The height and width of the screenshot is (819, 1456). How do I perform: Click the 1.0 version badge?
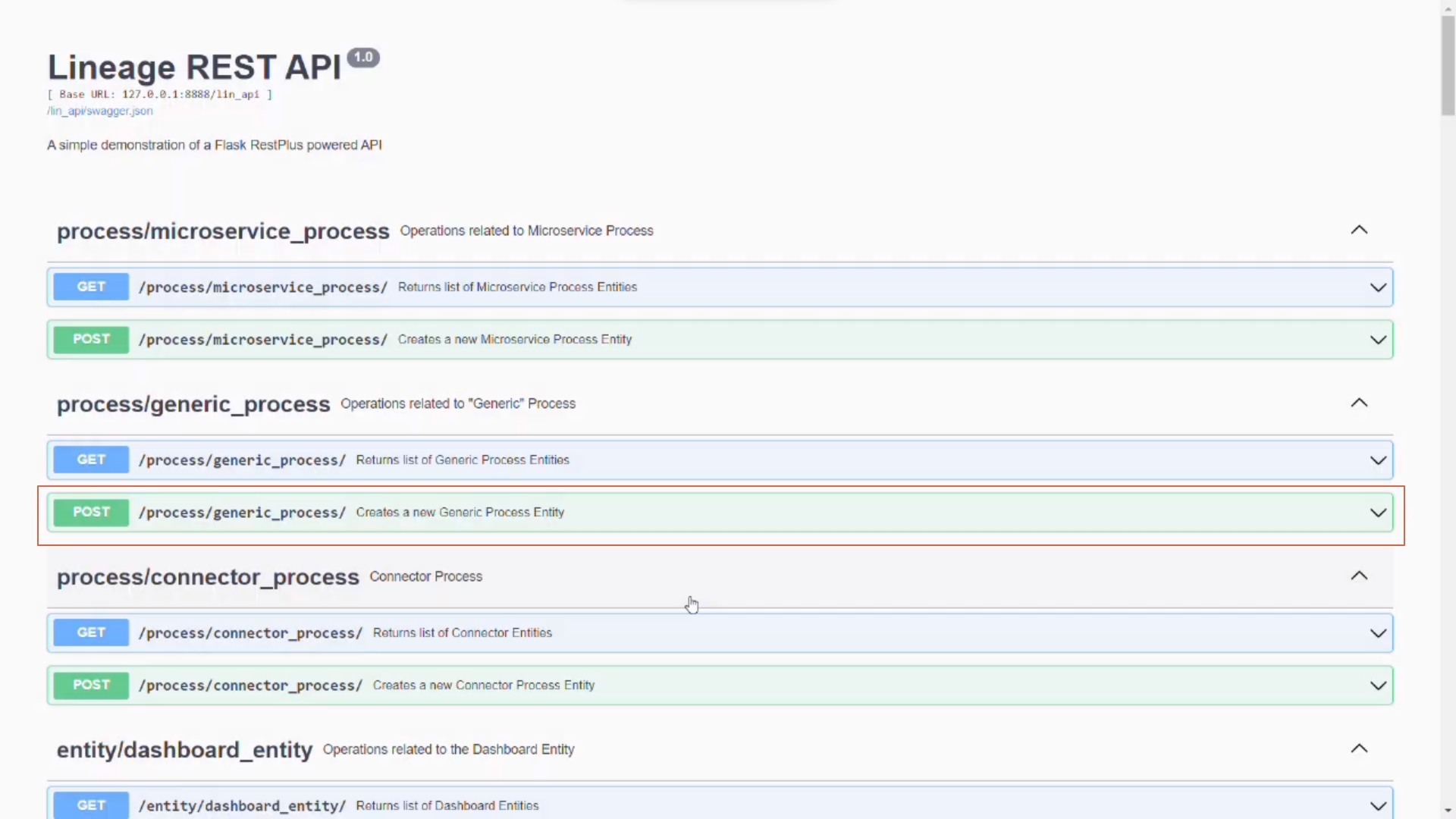click(363, 58)
